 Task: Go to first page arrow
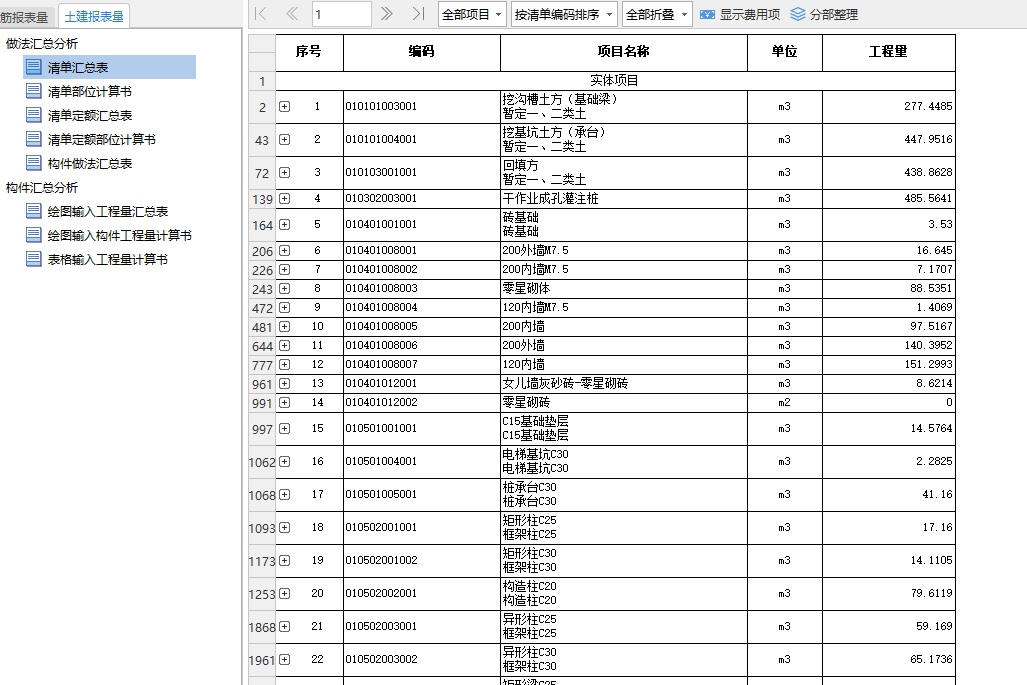pyautogui.click(x=261, y=14)
